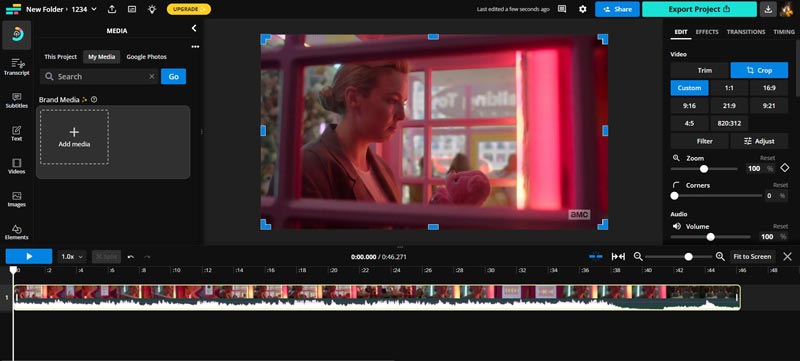The width and height of the screenshot is (800, 361).
Task: Click the zoom in magnifier on timeline
Action: 720,256
